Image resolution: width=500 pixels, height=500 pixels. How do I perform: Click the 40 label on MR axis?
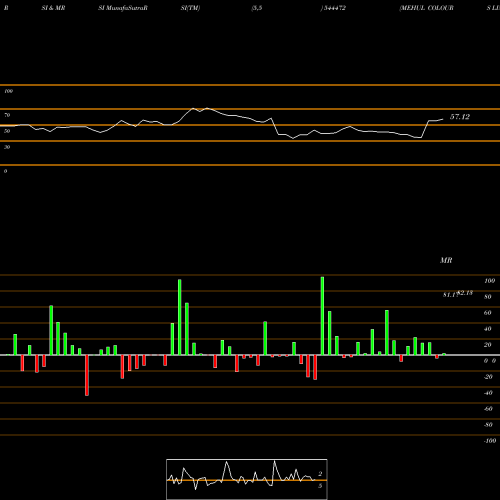488,329
